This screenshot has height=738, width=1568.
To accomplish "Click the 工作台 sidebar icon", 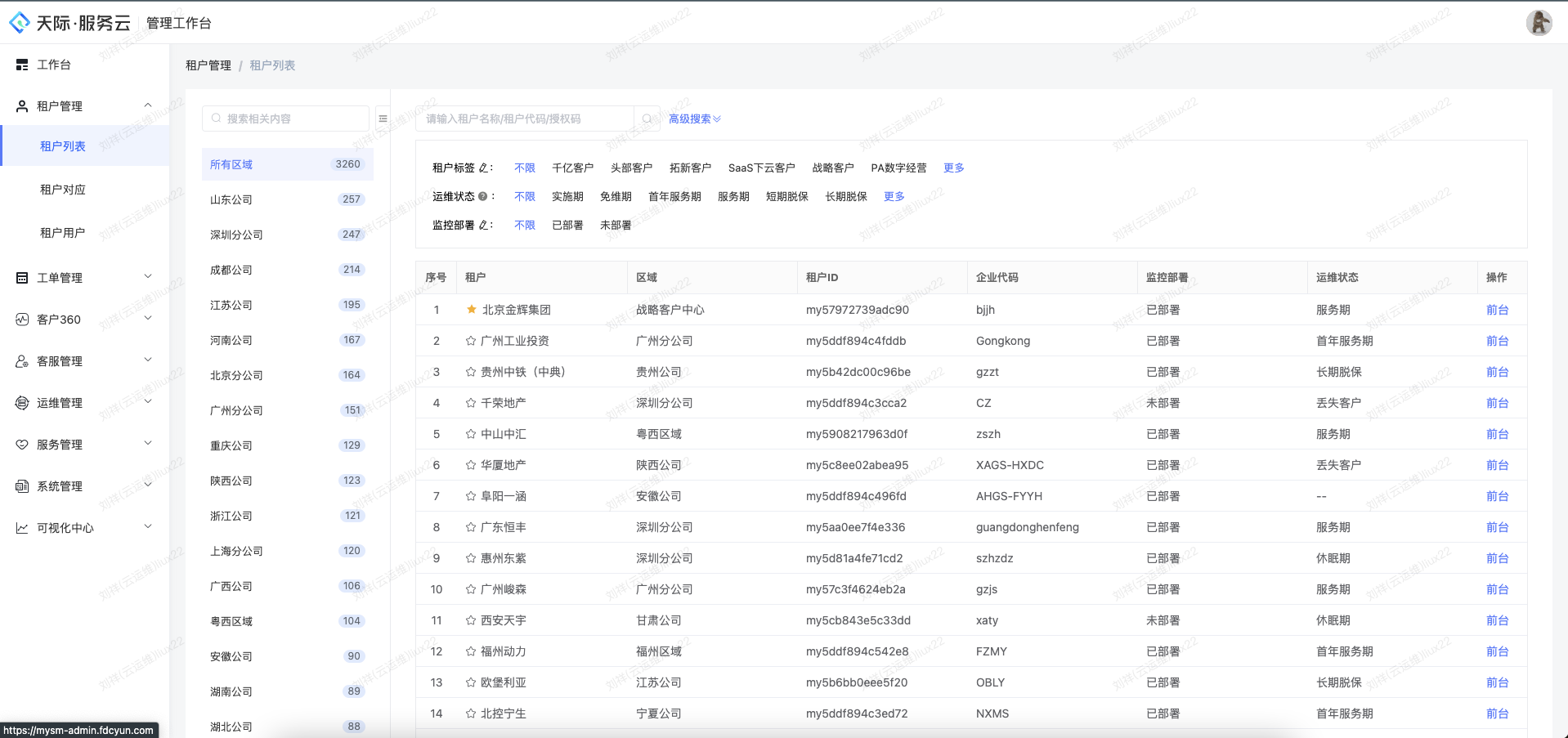I will click(22, 65).
